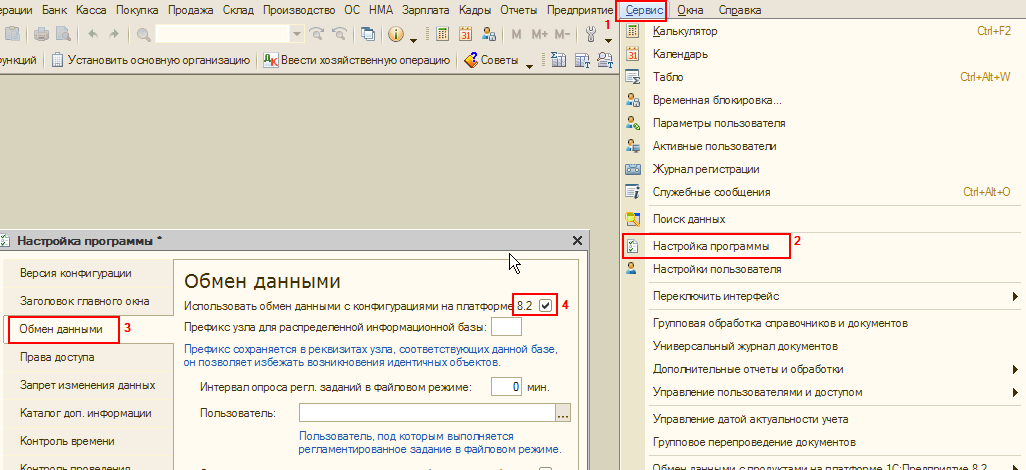Expand the Переключить интерфейс submenu

click(1016, 296)
